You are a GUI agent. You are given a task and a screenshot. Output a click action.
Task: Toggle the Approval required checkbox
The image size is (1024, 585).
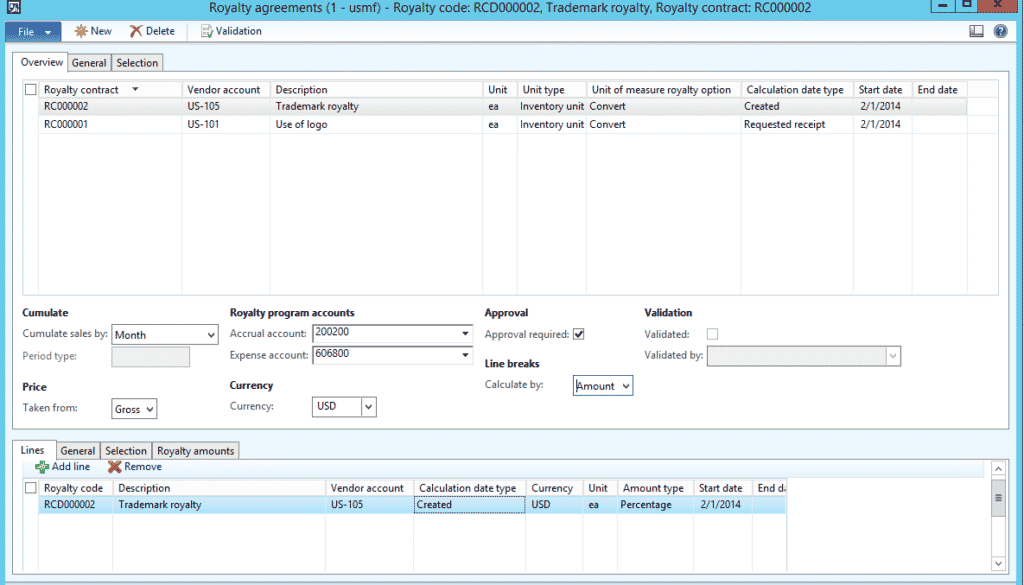[579, 334]
